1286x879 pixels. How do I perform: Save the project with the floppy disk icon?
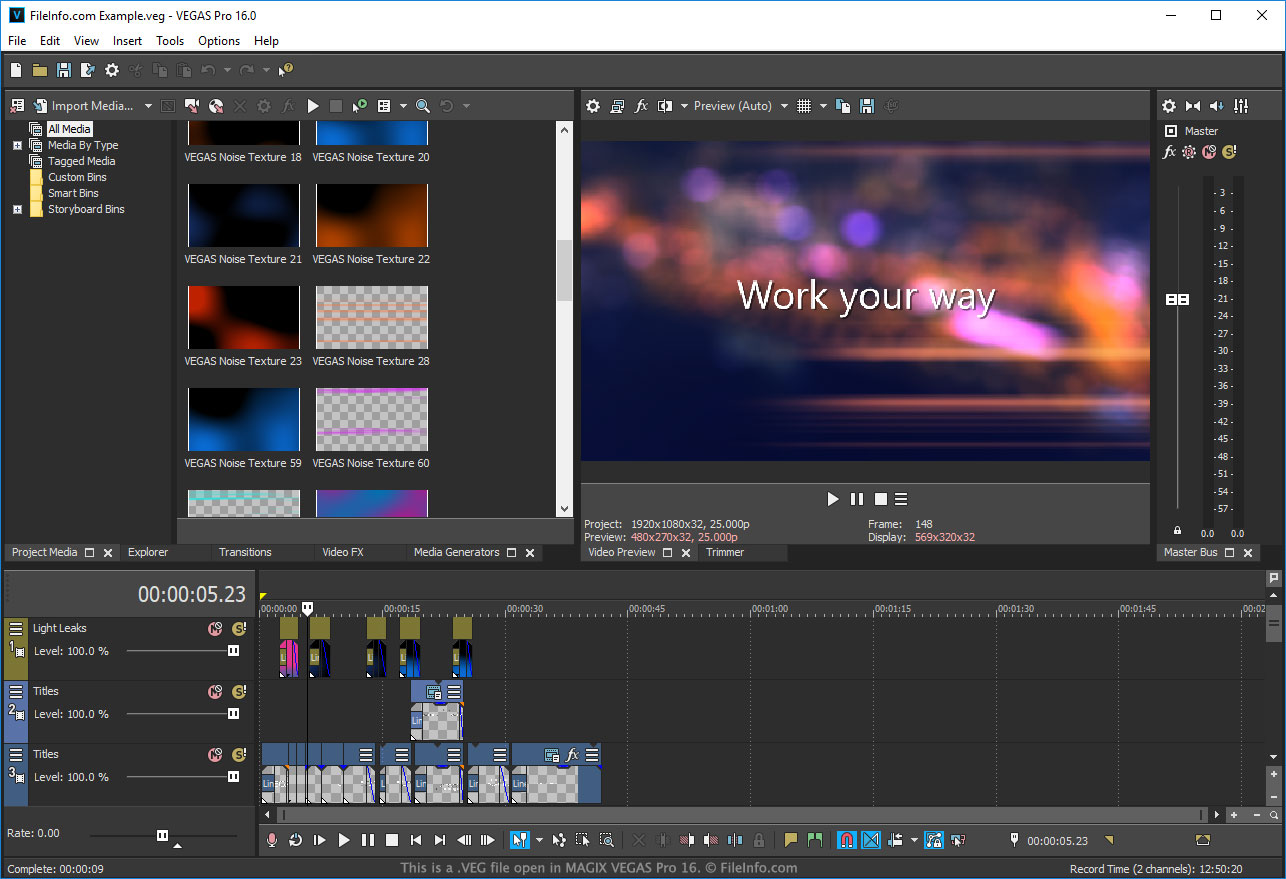pos(64,70)
